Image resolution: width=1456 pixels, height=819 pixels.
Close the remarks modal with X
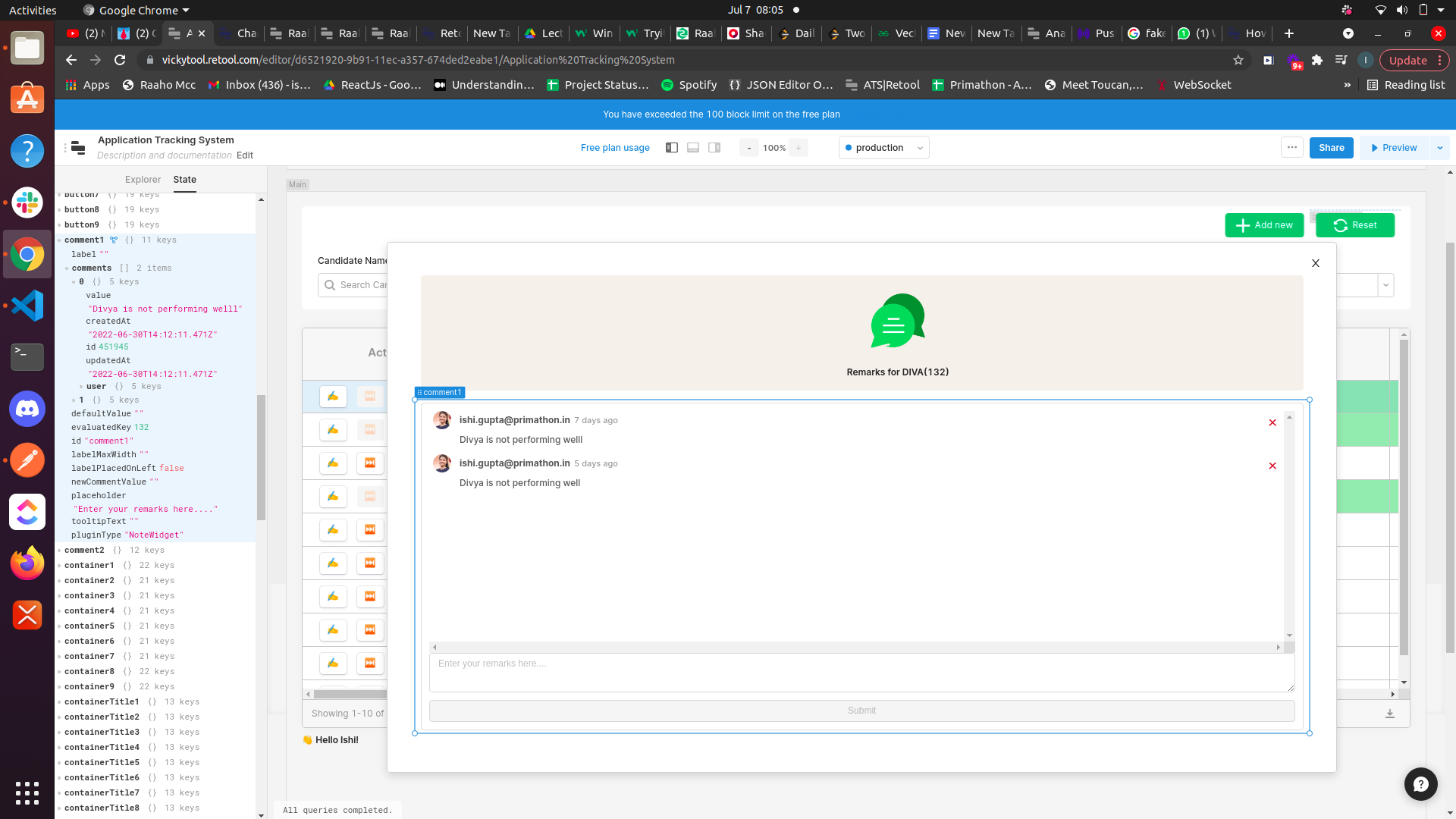click(x=1316, y=263)
